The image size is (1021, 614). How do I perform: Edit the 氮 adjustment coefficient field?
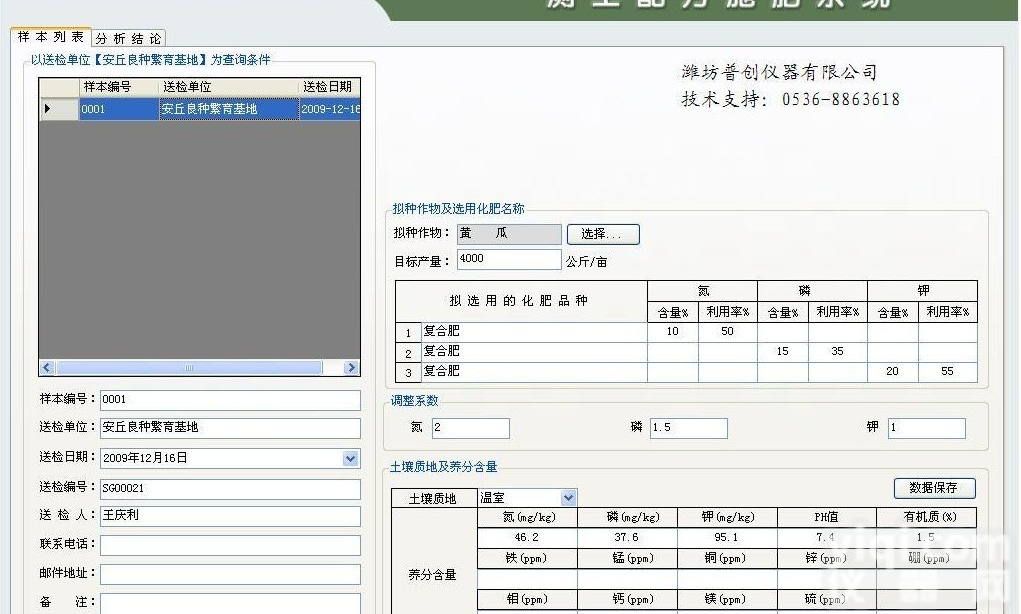tap(469, 428)
